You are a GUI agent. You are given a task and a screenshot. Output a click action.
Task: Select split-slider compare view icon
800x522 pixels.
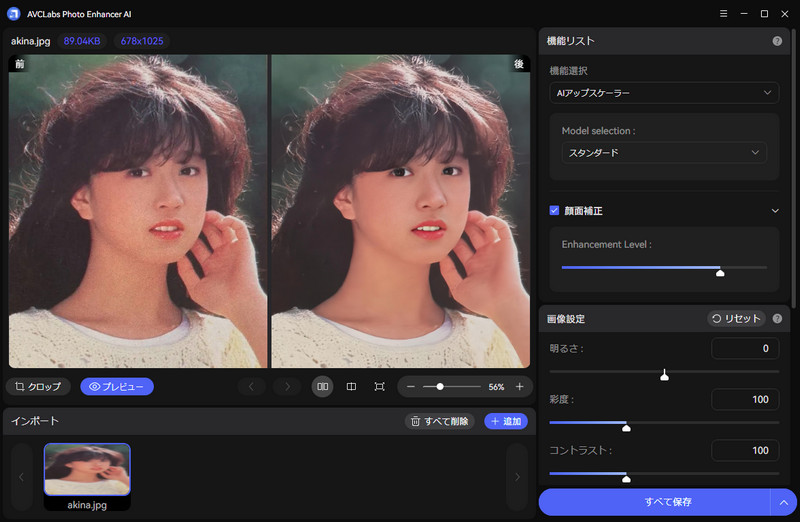(x=352, y=387)
